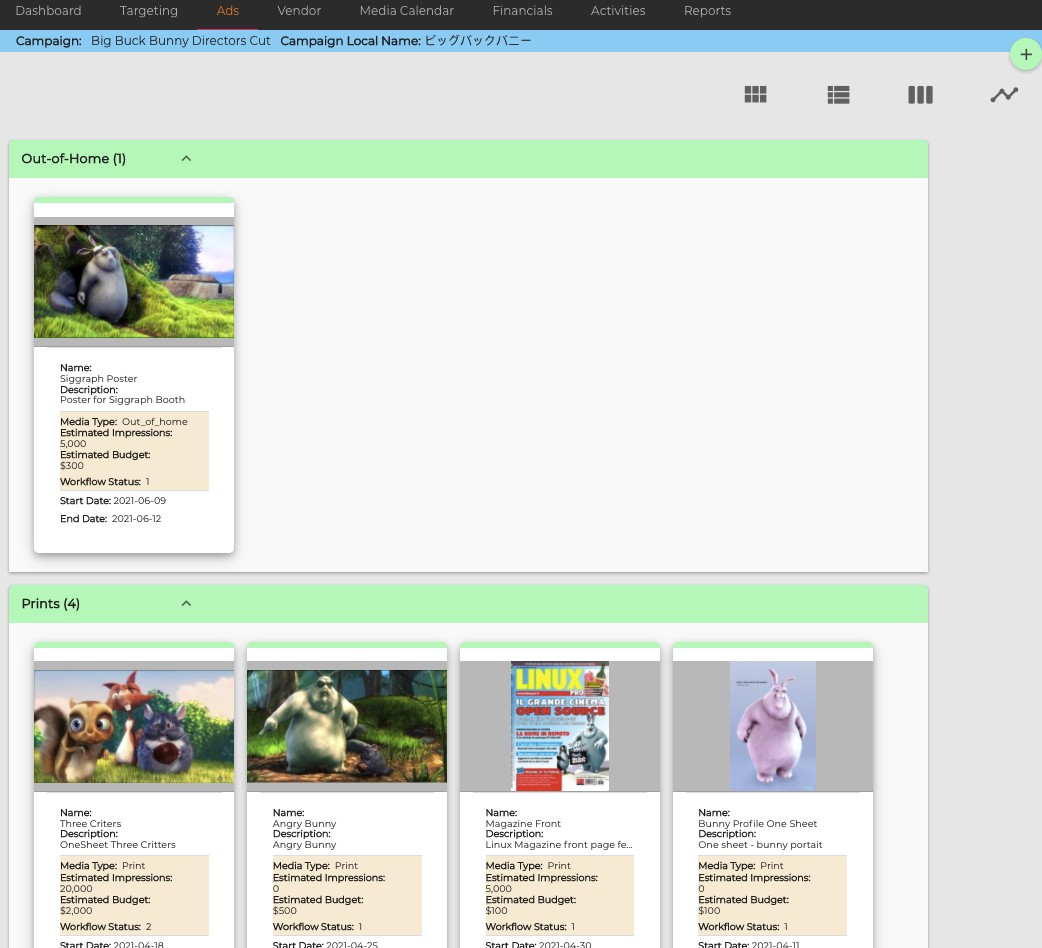Viewport: 1042px width, 948px height.
Task: Click the $300 estimated budget value
Action: point(72,466)
